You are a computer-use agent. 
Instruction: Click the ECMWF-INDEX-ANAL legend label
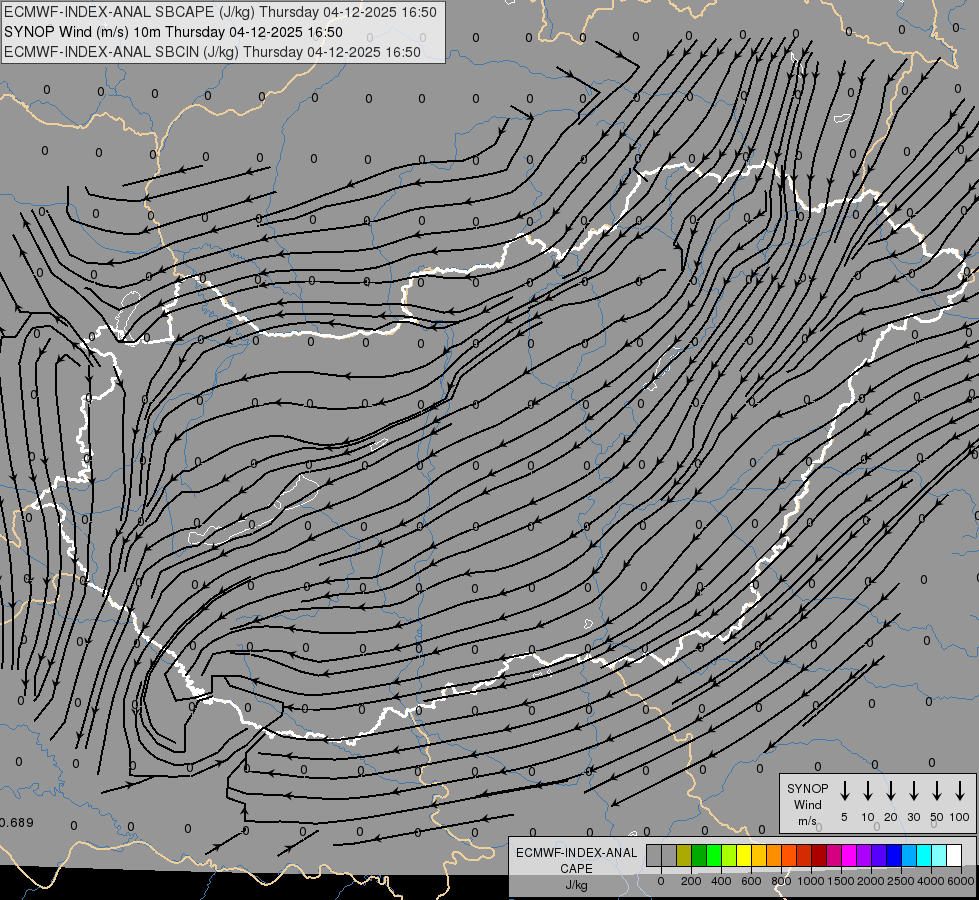pos(576,853)
